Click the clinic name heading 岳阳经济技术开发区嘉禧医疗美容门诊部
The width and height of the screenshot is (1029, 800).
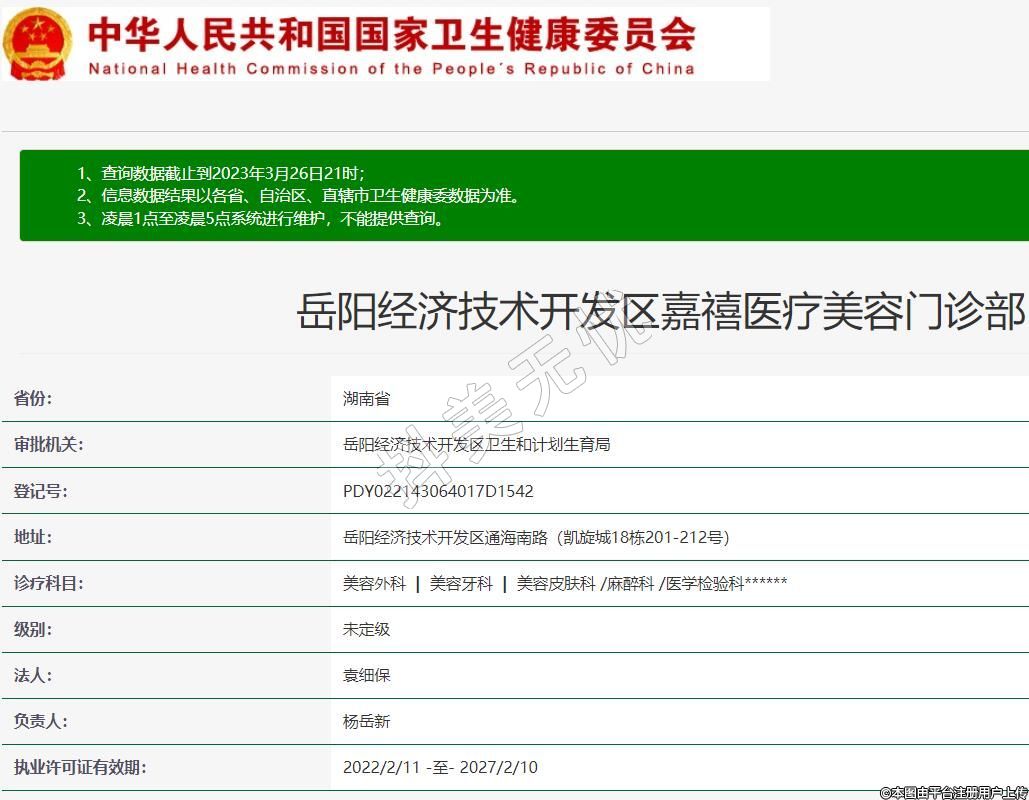click(661, 312)
